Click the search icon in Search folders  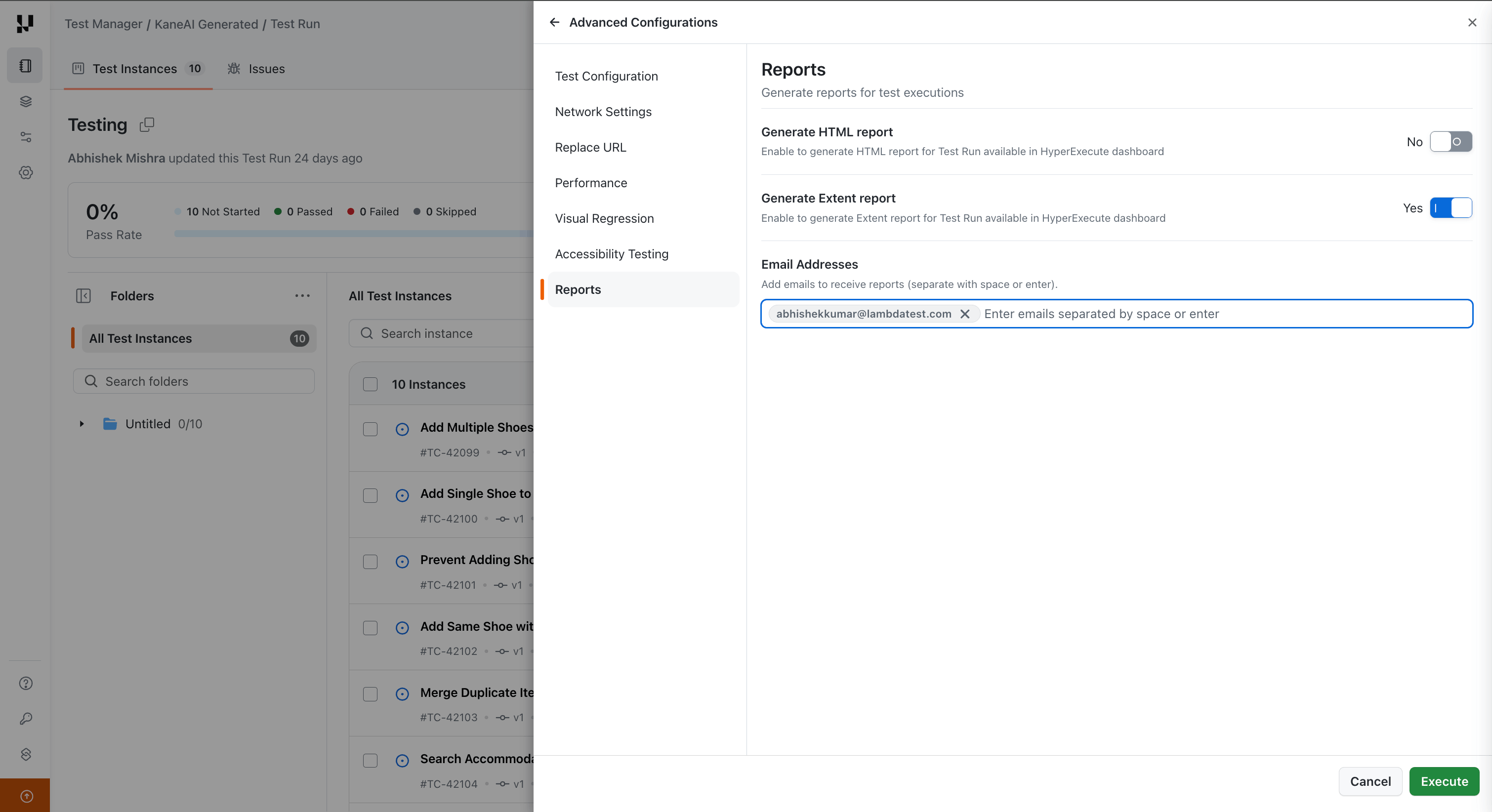coord(91,381)
